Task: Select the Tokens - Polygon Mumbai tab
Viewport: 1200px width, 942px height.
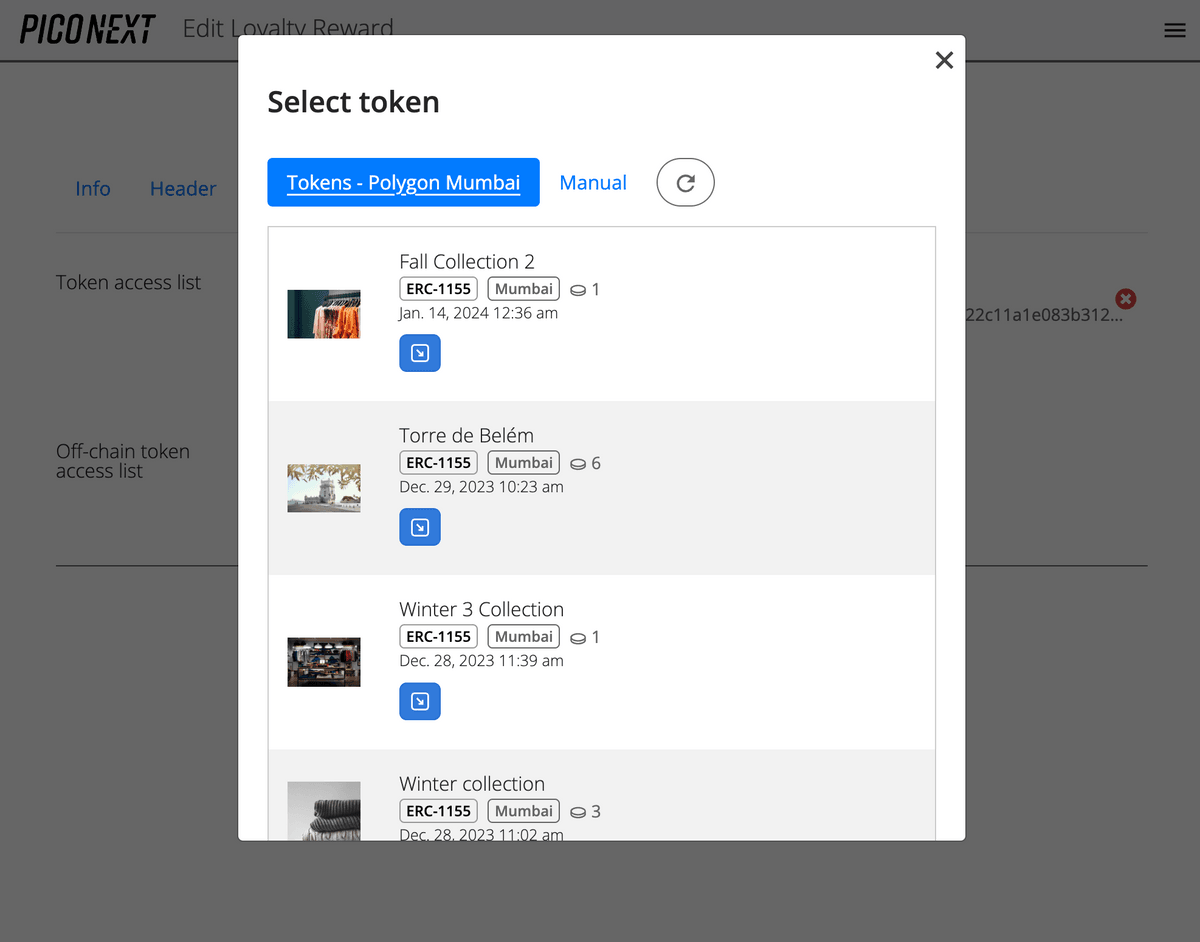Action: [403, 182]
